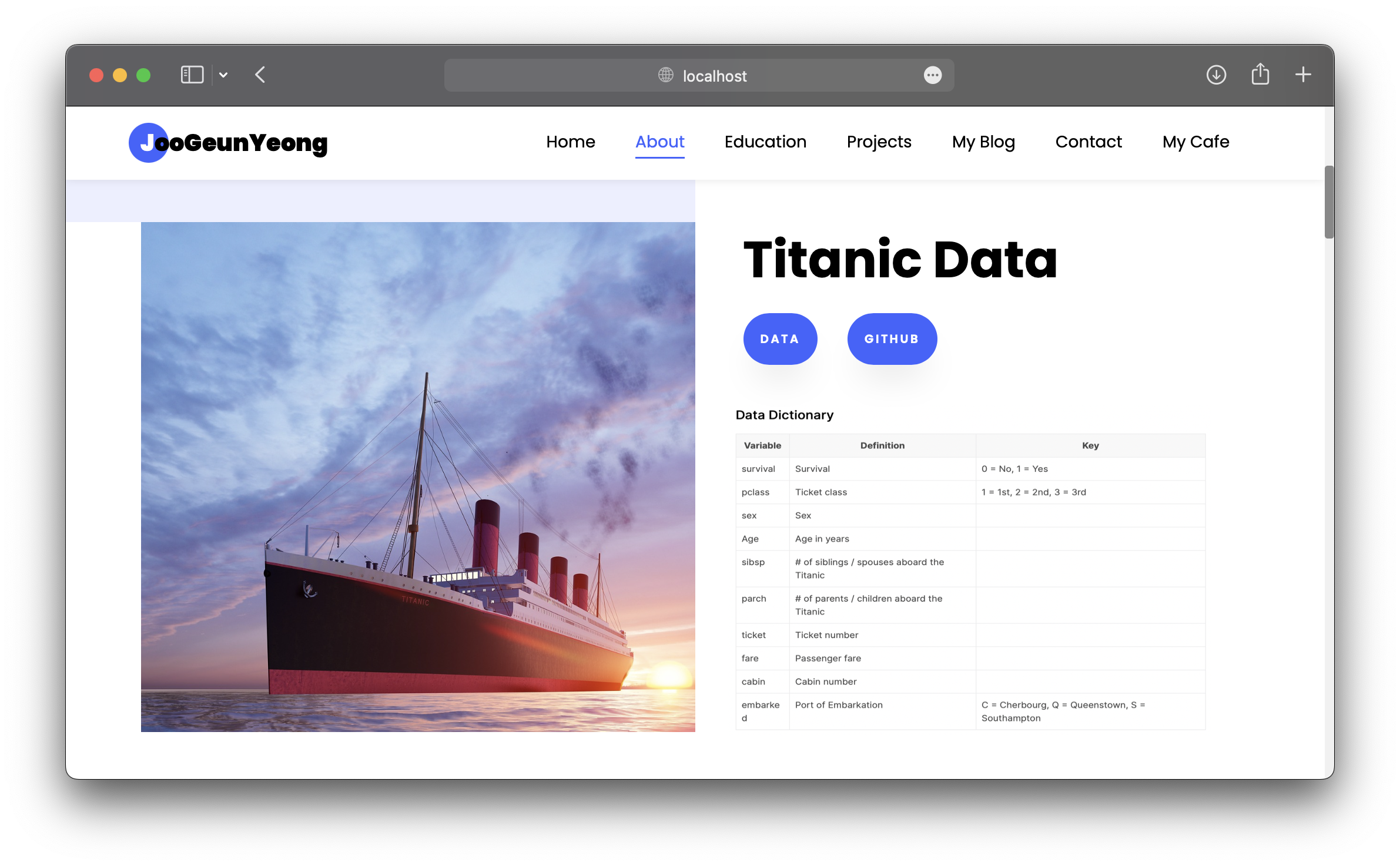Click the GITHUB button

892,339
